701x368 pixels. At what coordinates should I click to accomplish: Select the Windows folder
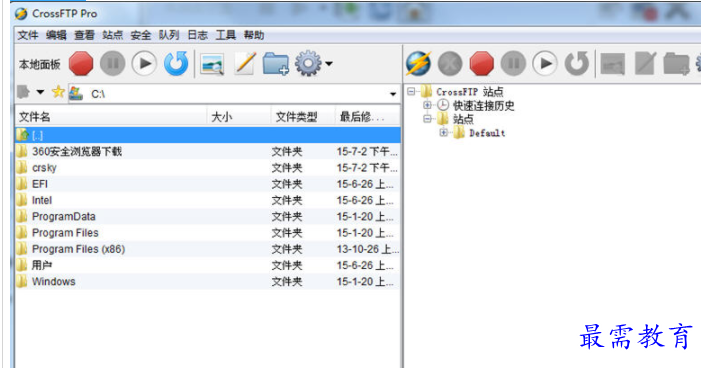coord(208,281)
